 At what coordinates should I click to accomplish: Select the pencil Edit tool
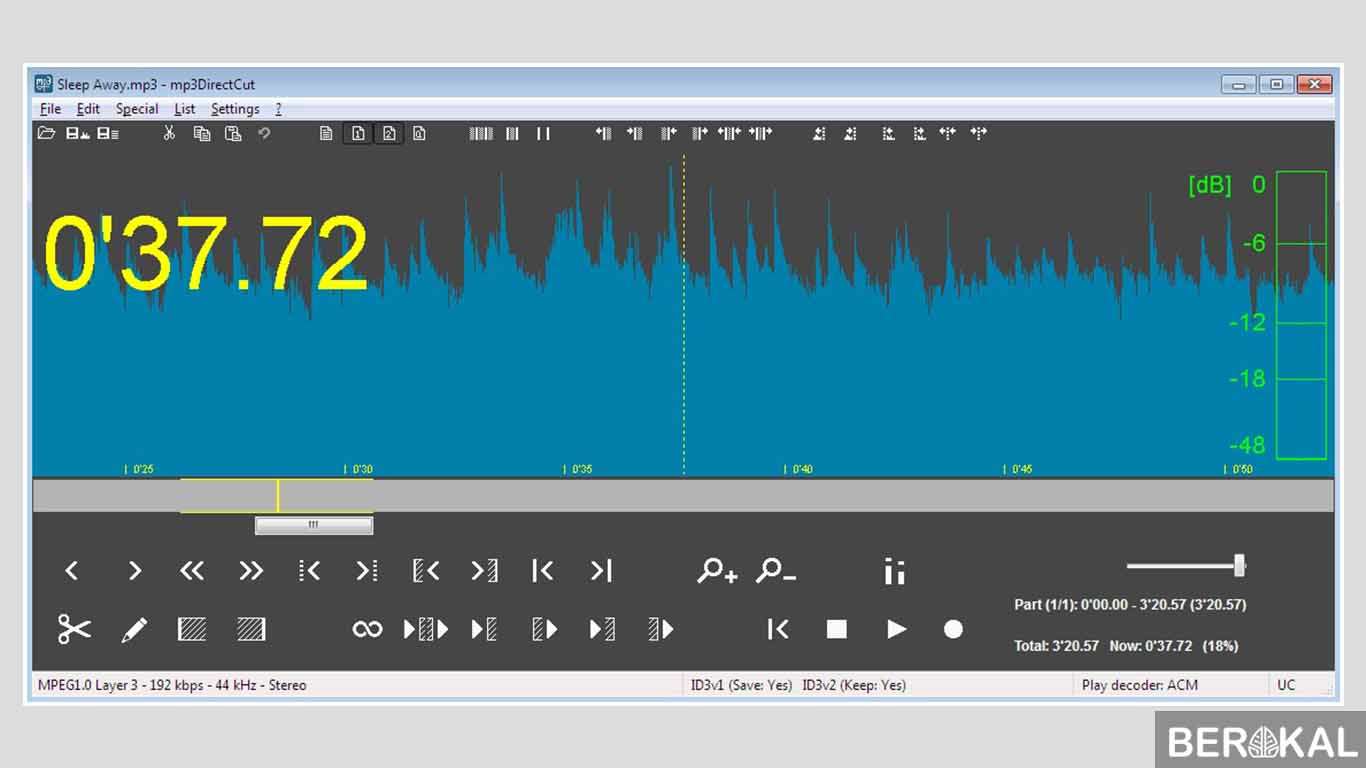click(x=134, y=629)
